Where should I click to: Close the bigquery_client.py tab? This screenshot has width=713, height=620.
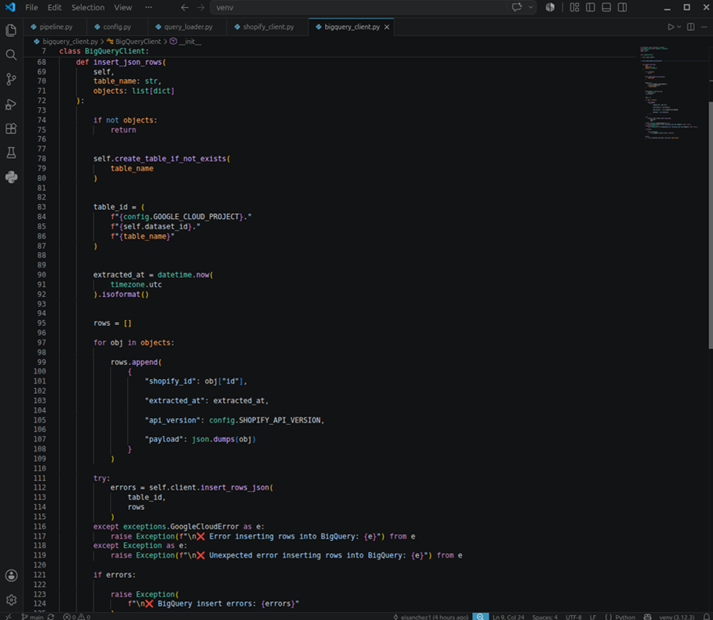[387, 27]
